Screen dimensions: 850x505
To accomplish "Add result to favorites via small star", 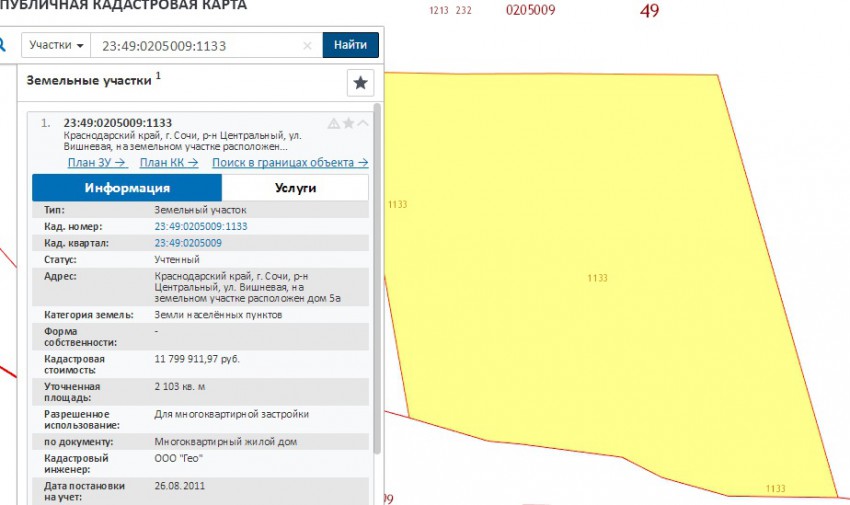I will 348,123.
